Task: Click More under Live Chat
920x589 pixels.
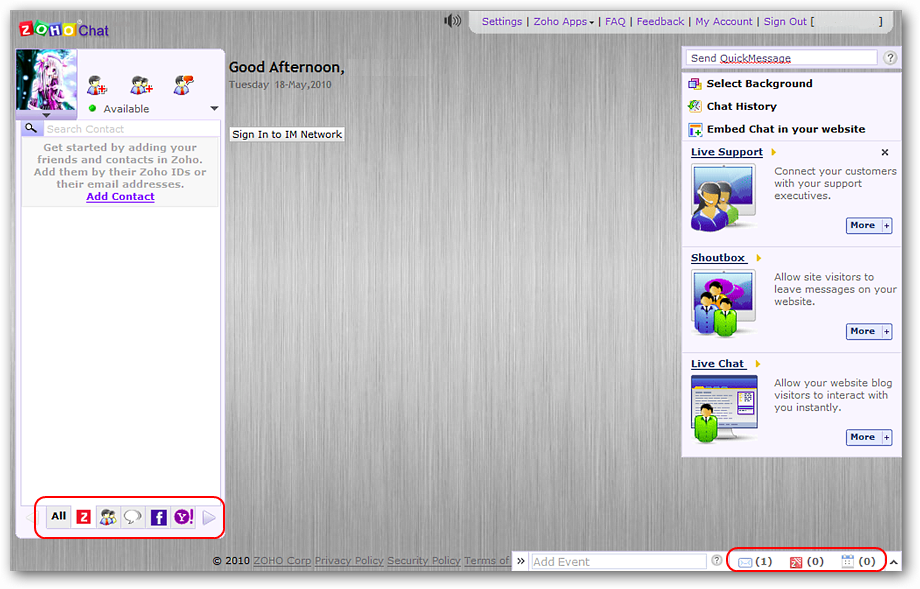Action: (869, 437)
